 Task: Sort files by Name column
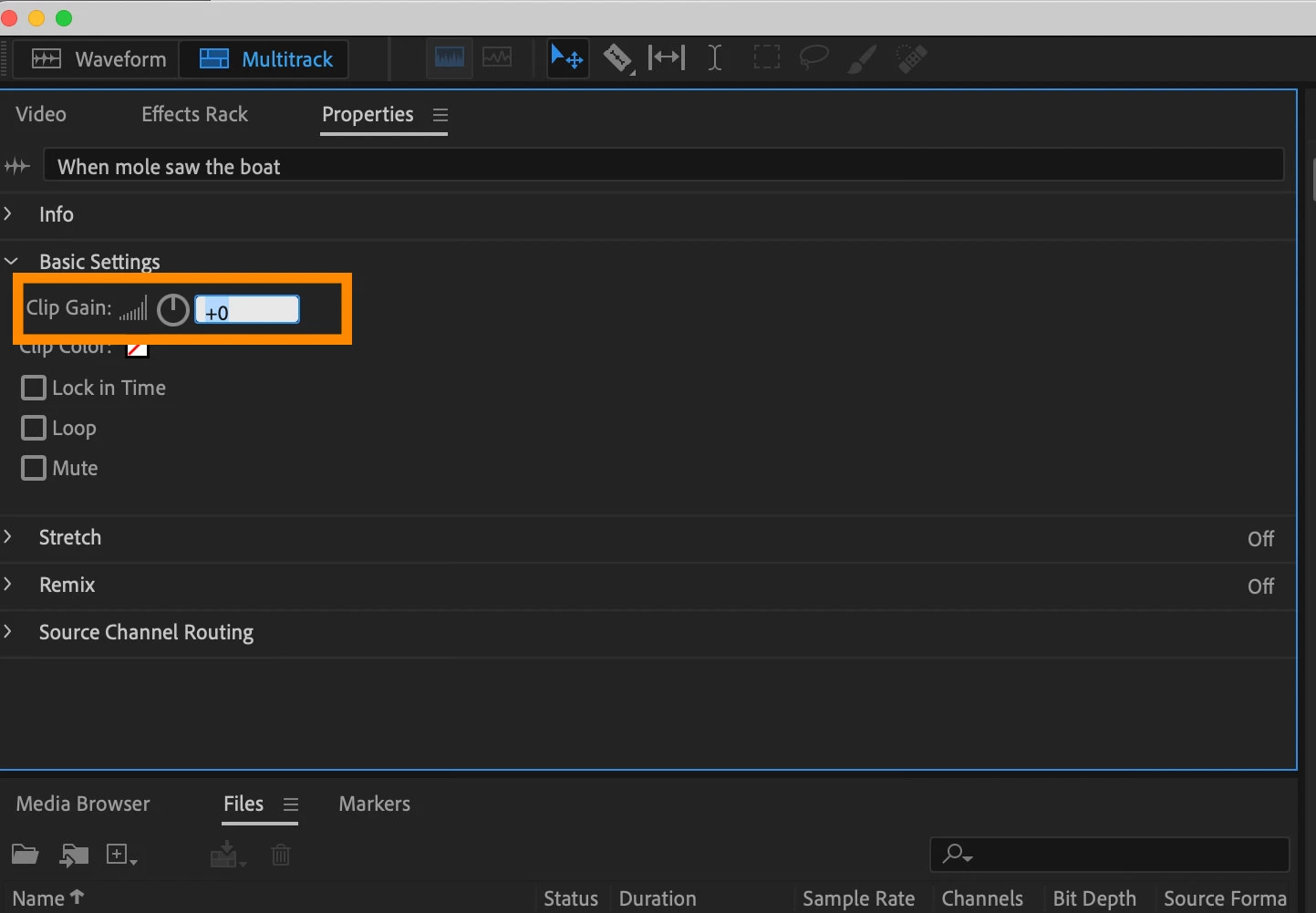pos(47,898)
